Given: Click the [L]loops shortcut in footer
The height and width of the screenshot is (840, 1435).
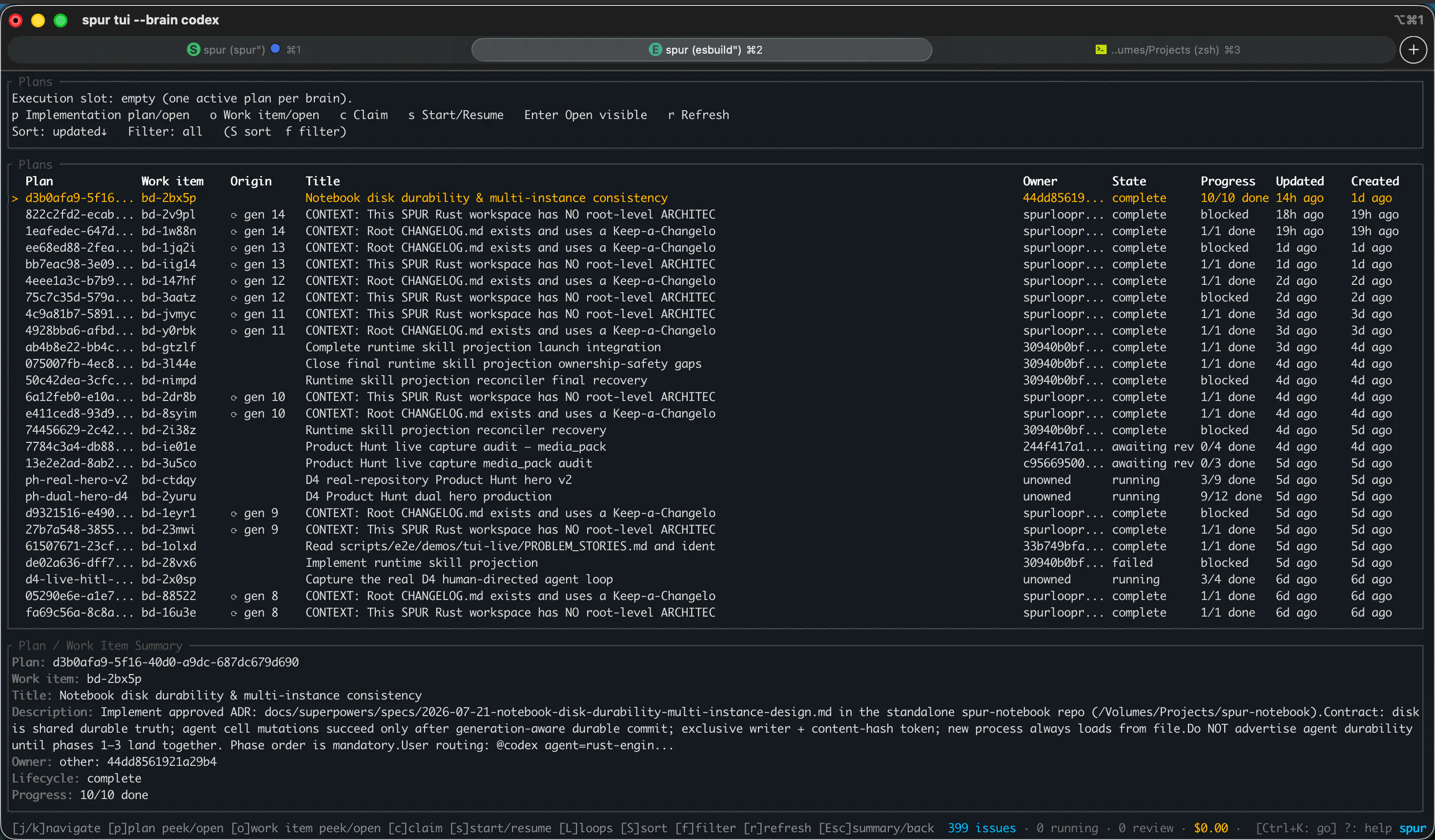Looking at the screenshot, I should (585, 828).
